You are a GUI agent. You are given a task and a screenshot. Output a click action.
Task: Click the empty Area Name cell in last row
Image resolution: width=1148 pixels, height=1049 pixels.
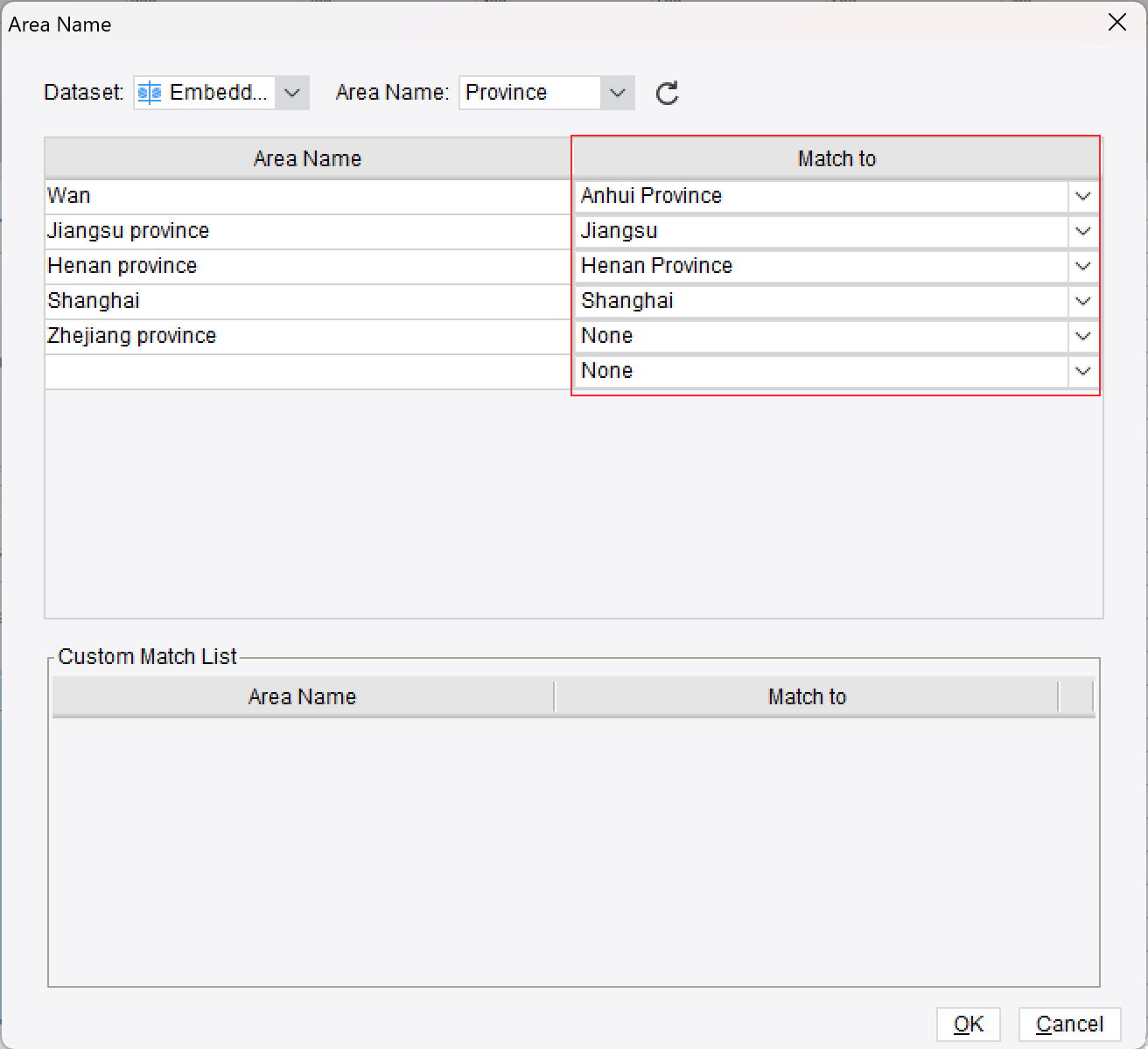coord(306,371)
